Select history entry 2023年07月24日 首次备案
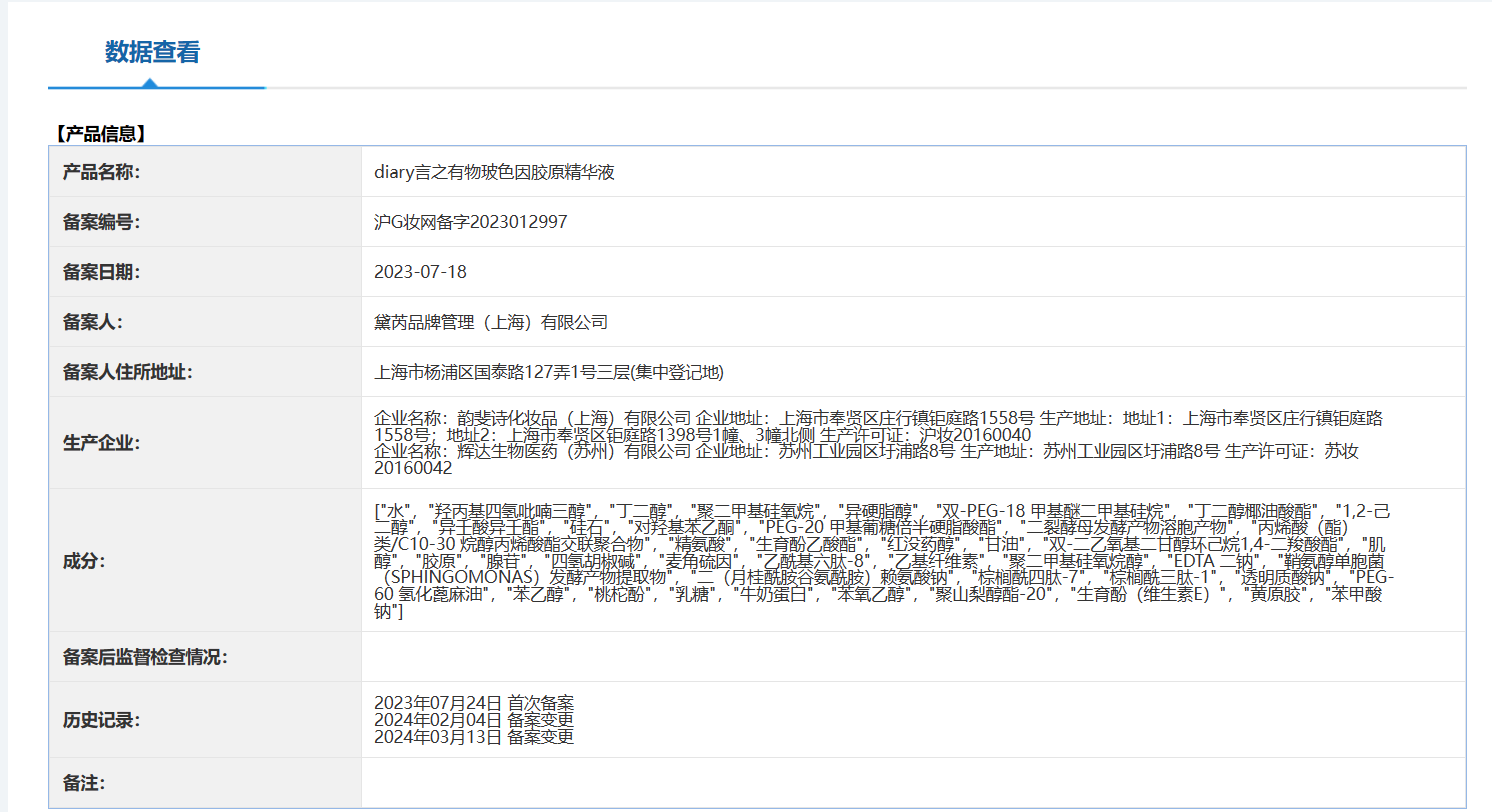This screenshot has width=1492, height=812. coord(474,703)
